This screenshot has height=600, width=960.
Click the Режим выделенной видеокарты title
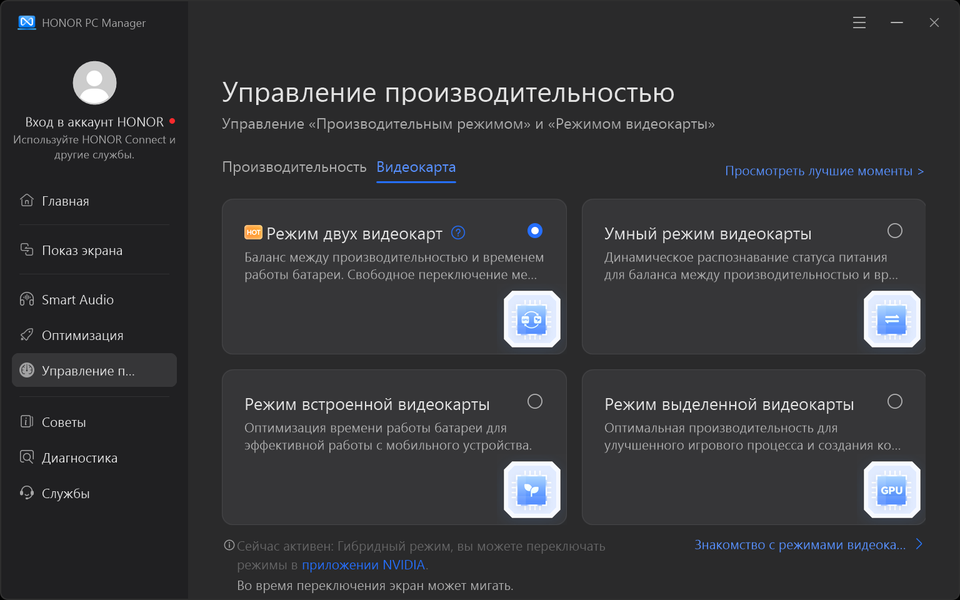[729, 404]
